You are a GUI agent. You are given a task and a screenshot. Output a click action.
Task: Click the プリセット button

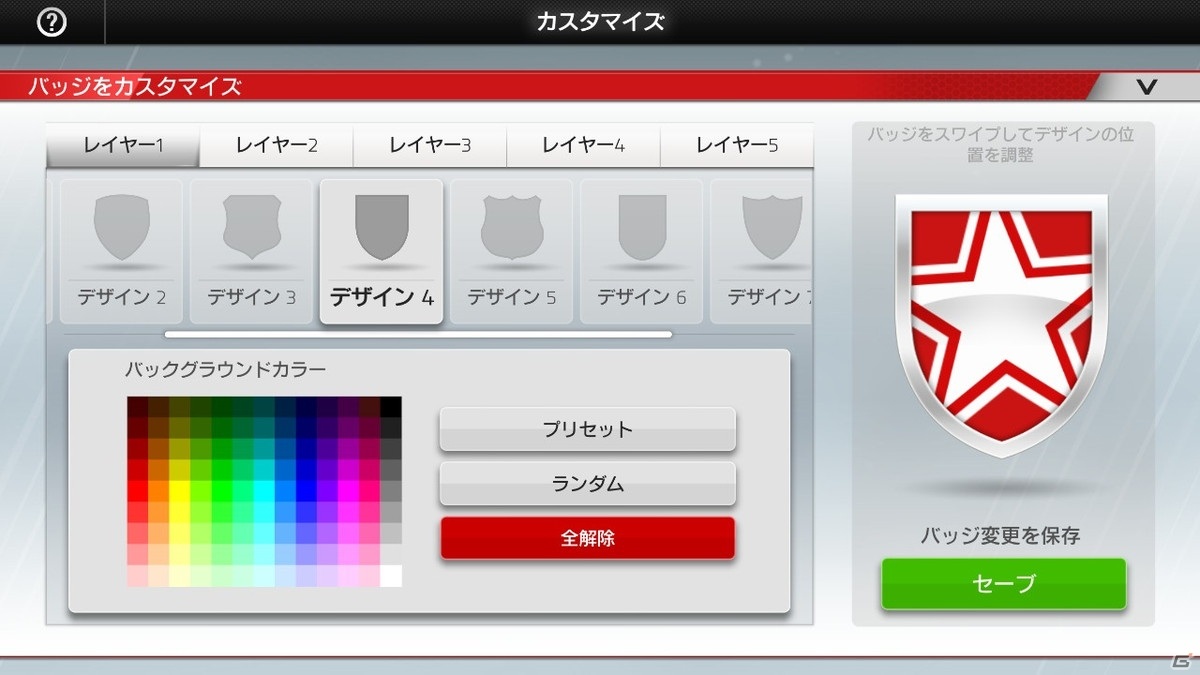point(588,430)
